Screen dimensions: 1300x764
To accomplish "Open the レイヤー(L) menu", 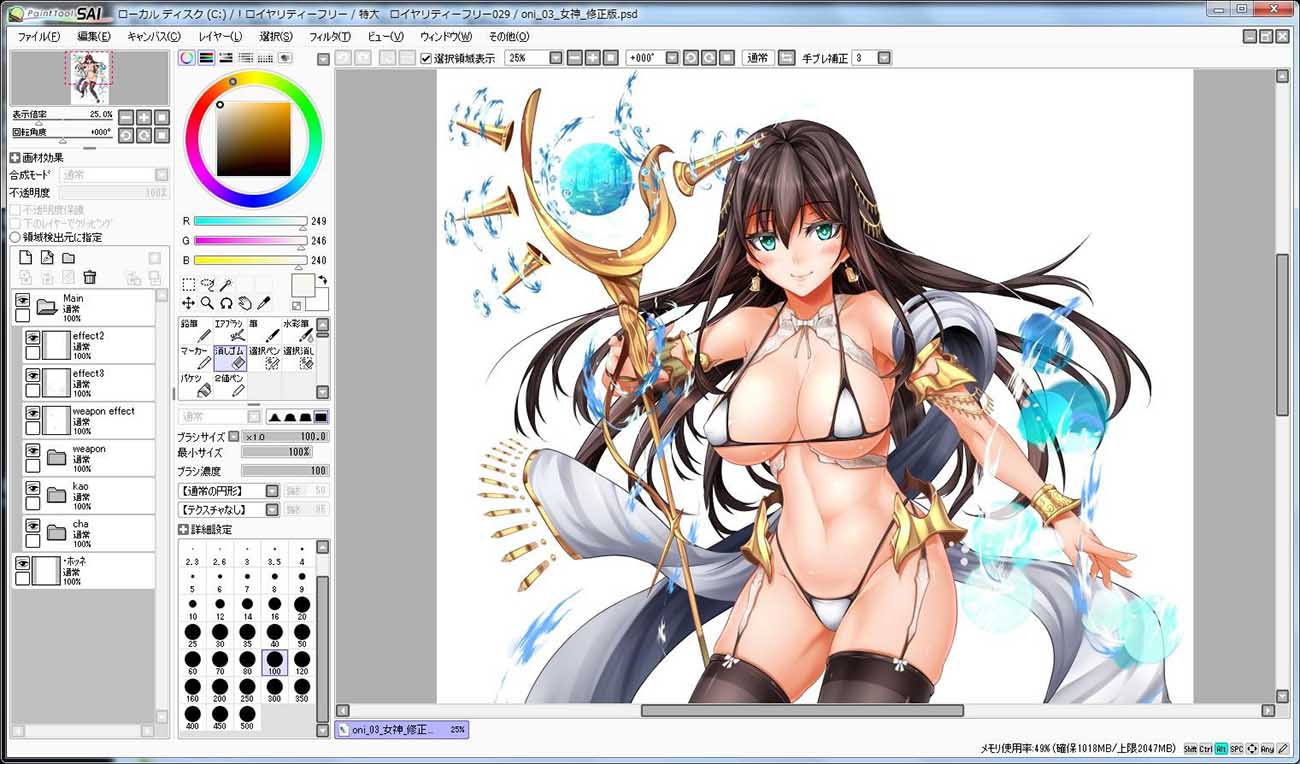I will coord(220,36).
